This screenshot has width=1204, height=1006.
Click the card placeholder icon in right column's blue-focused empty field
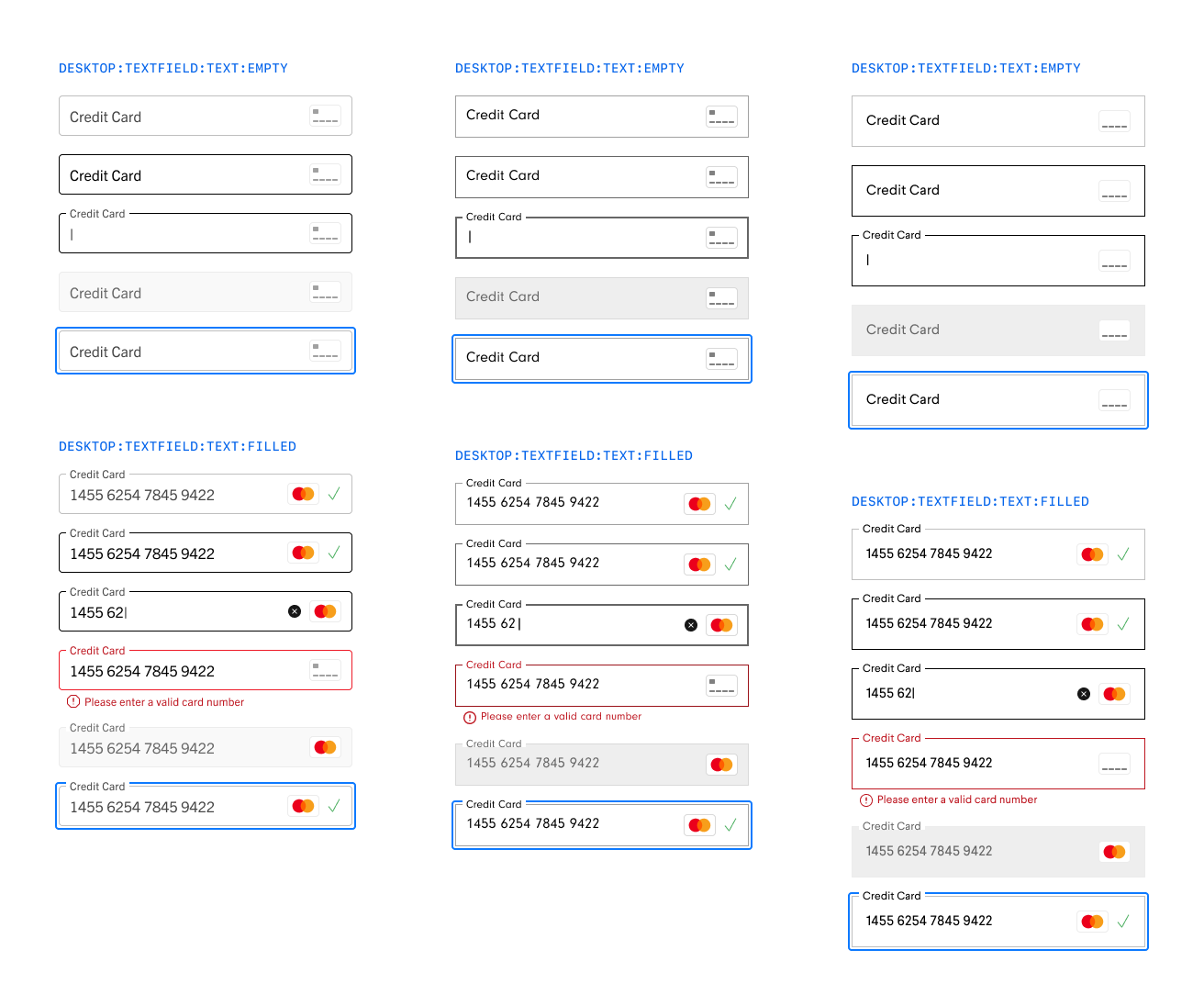[x=1114, y=400]
